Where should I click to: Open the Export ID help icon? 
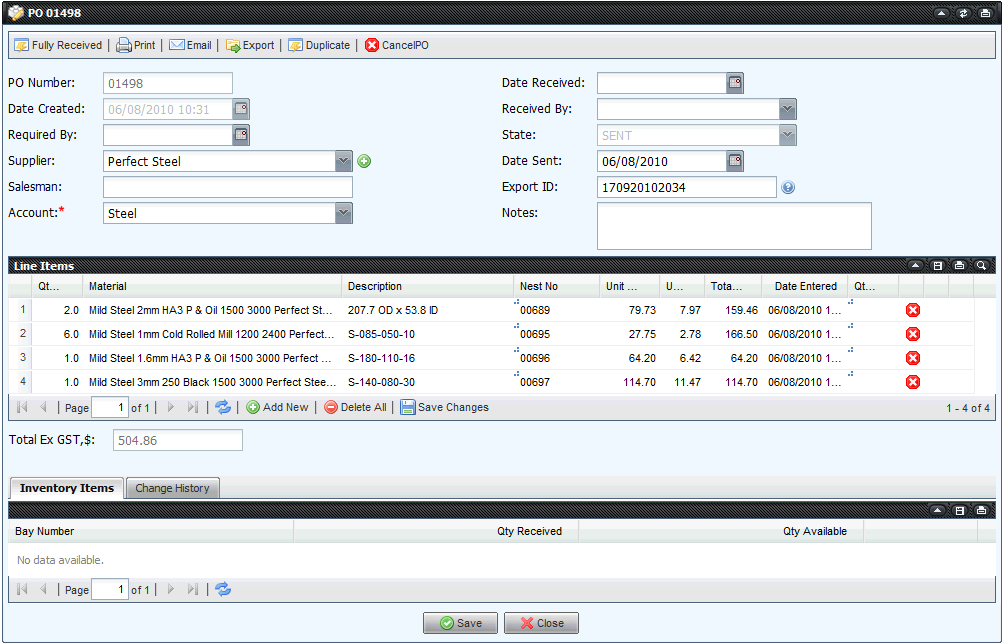(x=788, y=187)
